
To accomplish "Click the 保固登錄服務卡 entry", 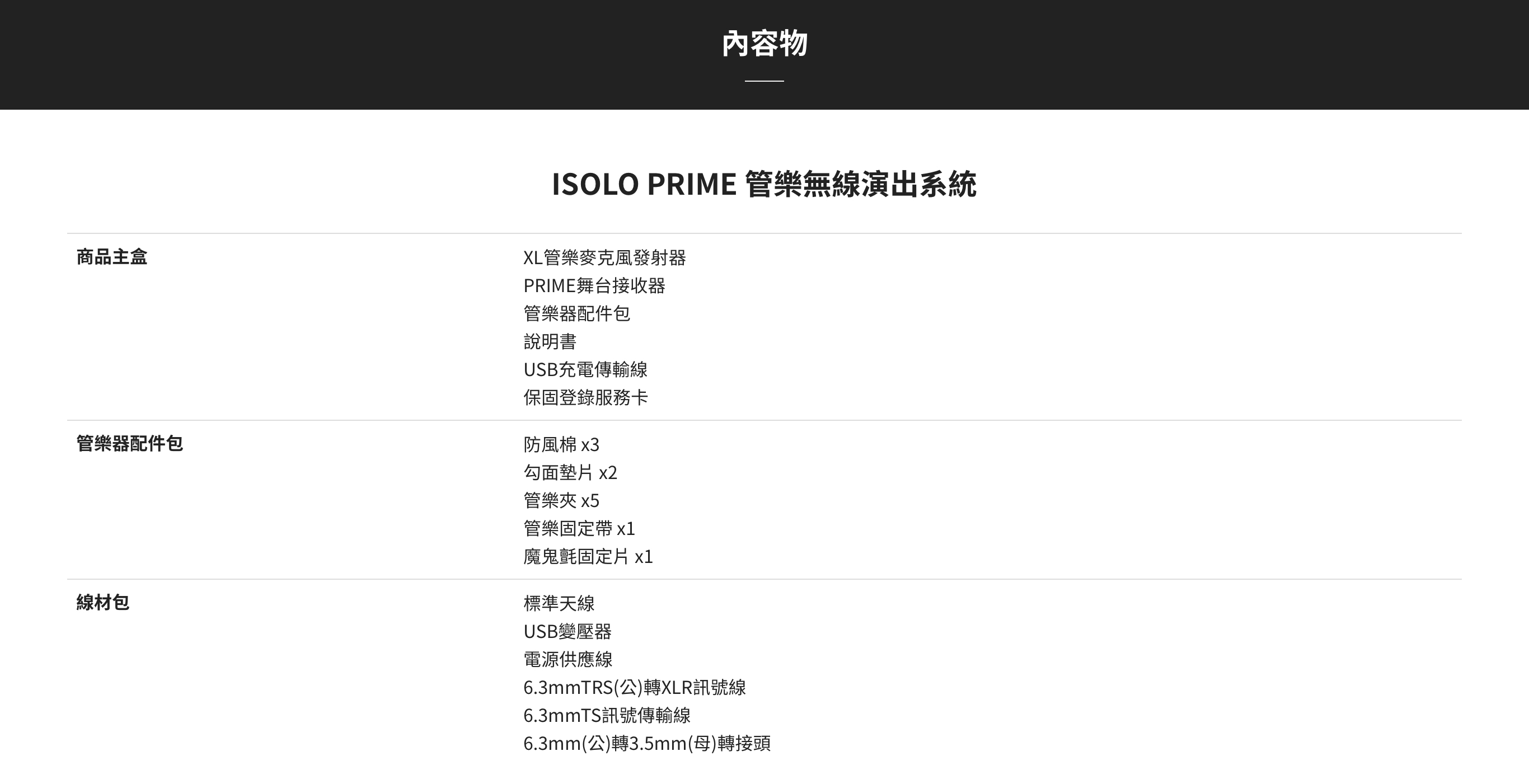I will coord(585,397).
